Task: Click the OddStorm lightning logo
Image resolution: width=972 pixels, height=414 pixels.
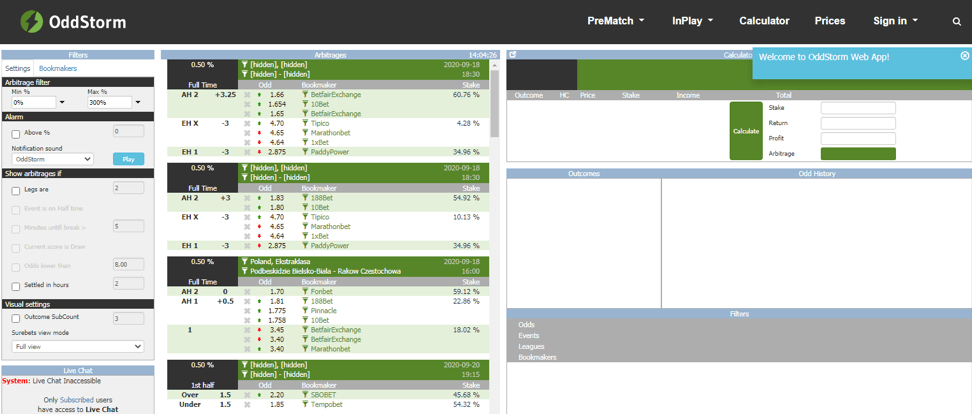Action: (x=30, y=22)
